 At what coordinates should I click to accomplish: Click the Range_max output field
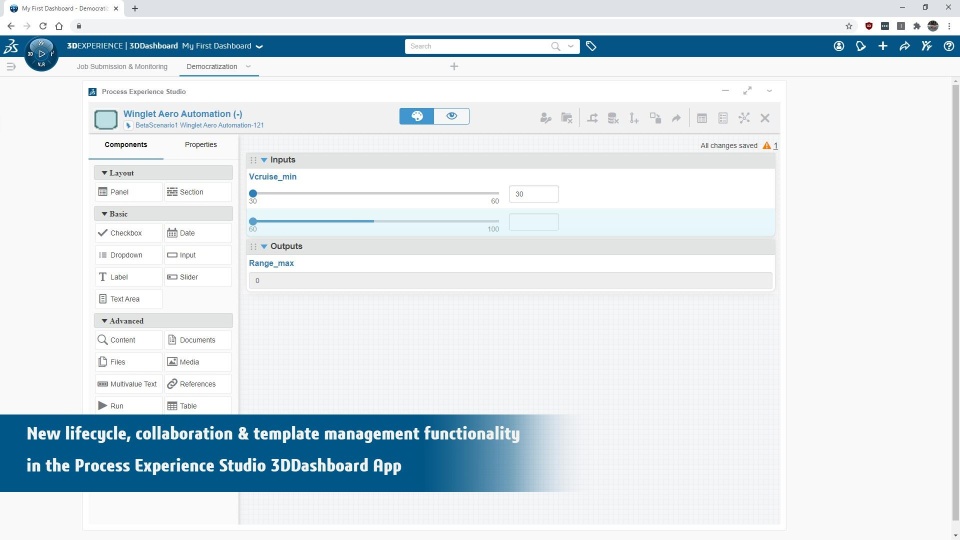coord(511,280)
